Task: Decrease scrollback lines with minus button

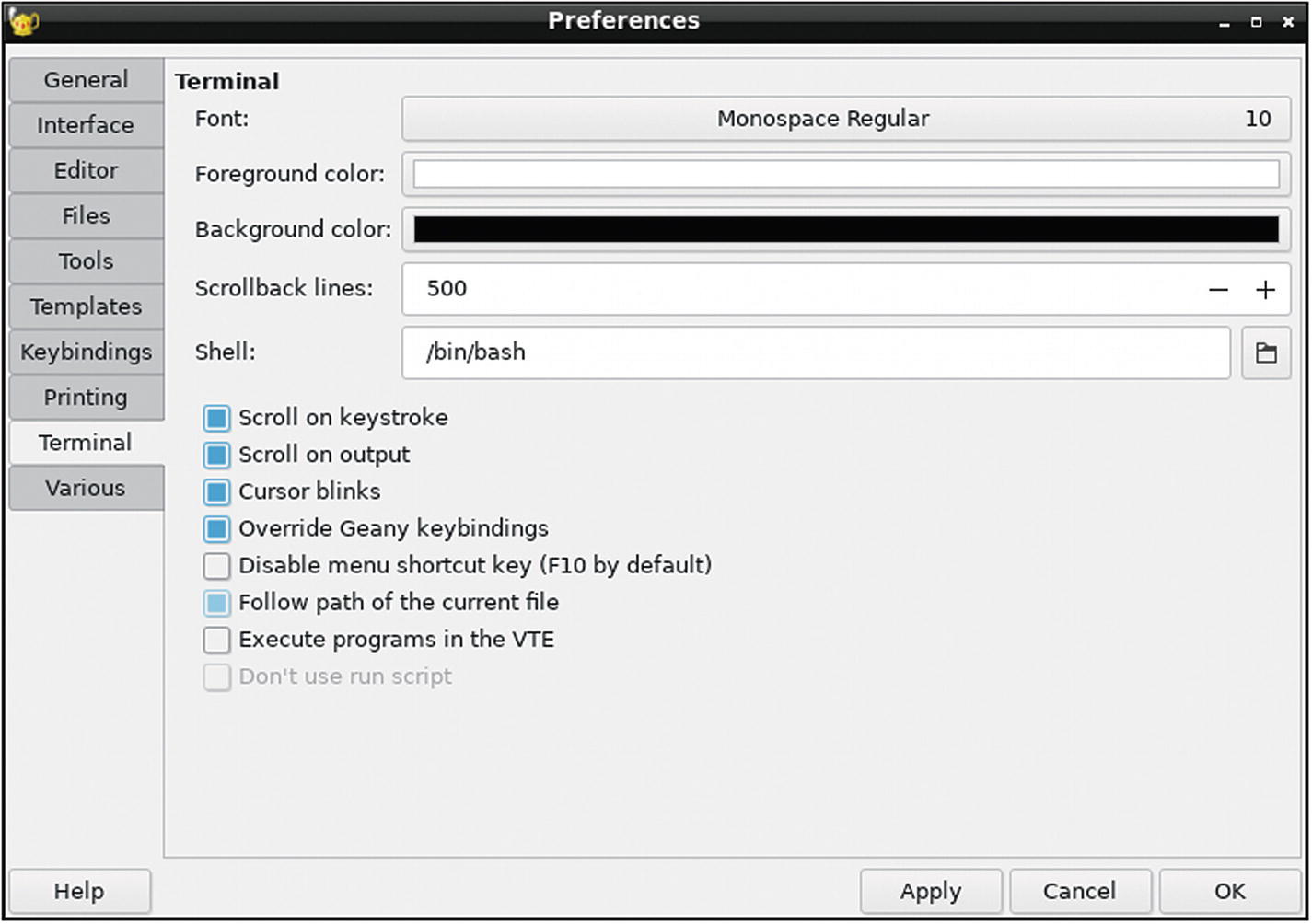Action: pos(1217,290)
